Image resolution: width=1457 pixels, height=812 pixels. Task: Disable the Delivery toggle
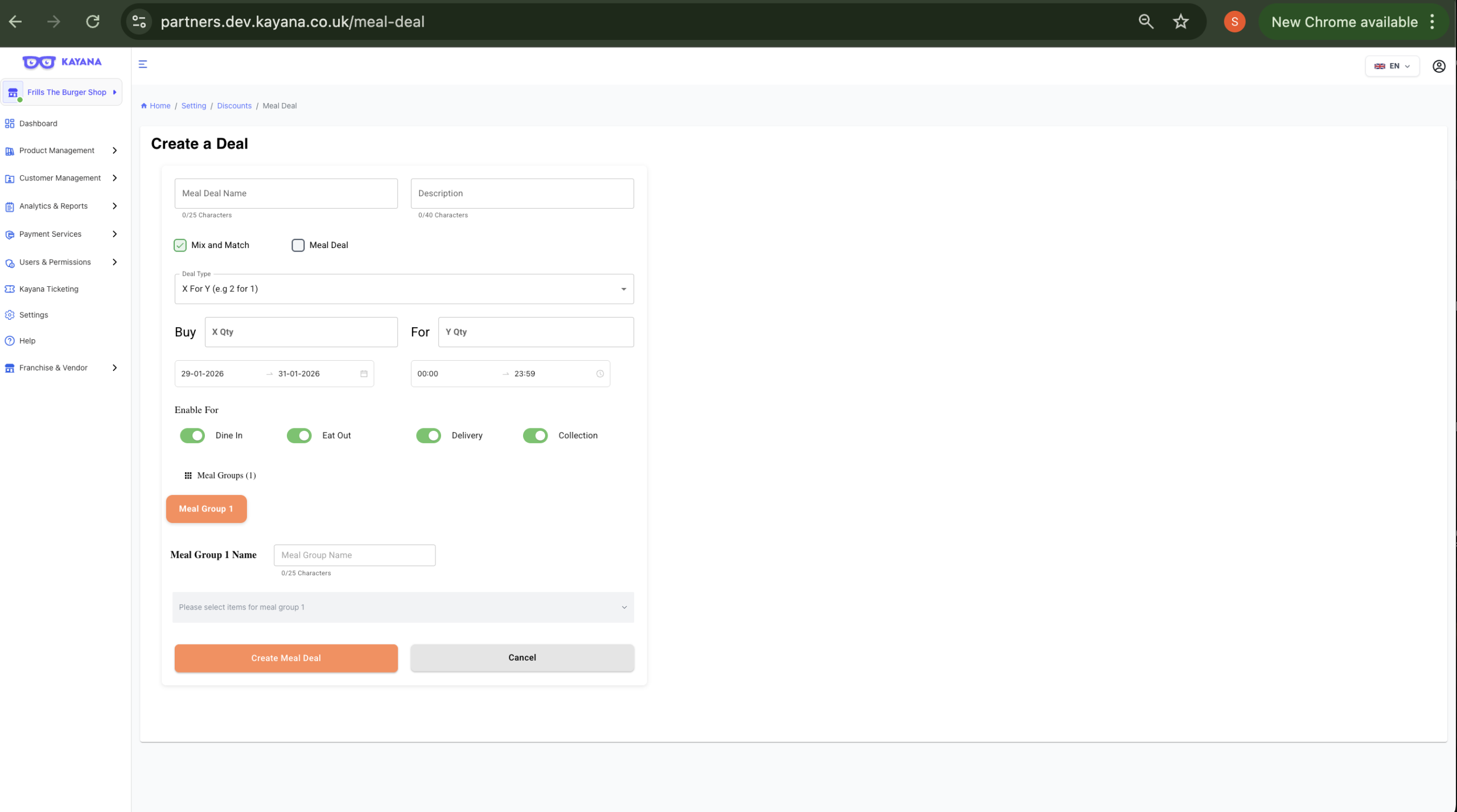[429, 436]
